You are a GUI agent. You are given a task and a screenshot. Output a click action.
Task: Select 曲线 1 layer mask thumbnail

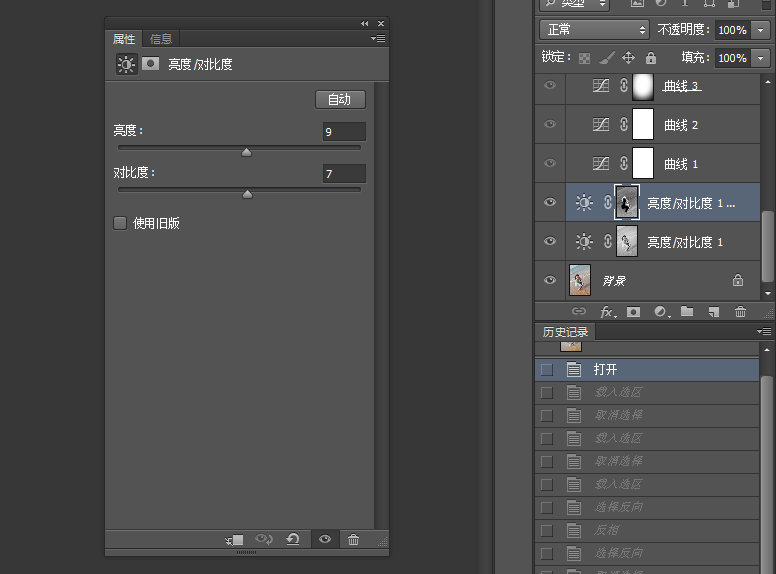pos(643,163)
